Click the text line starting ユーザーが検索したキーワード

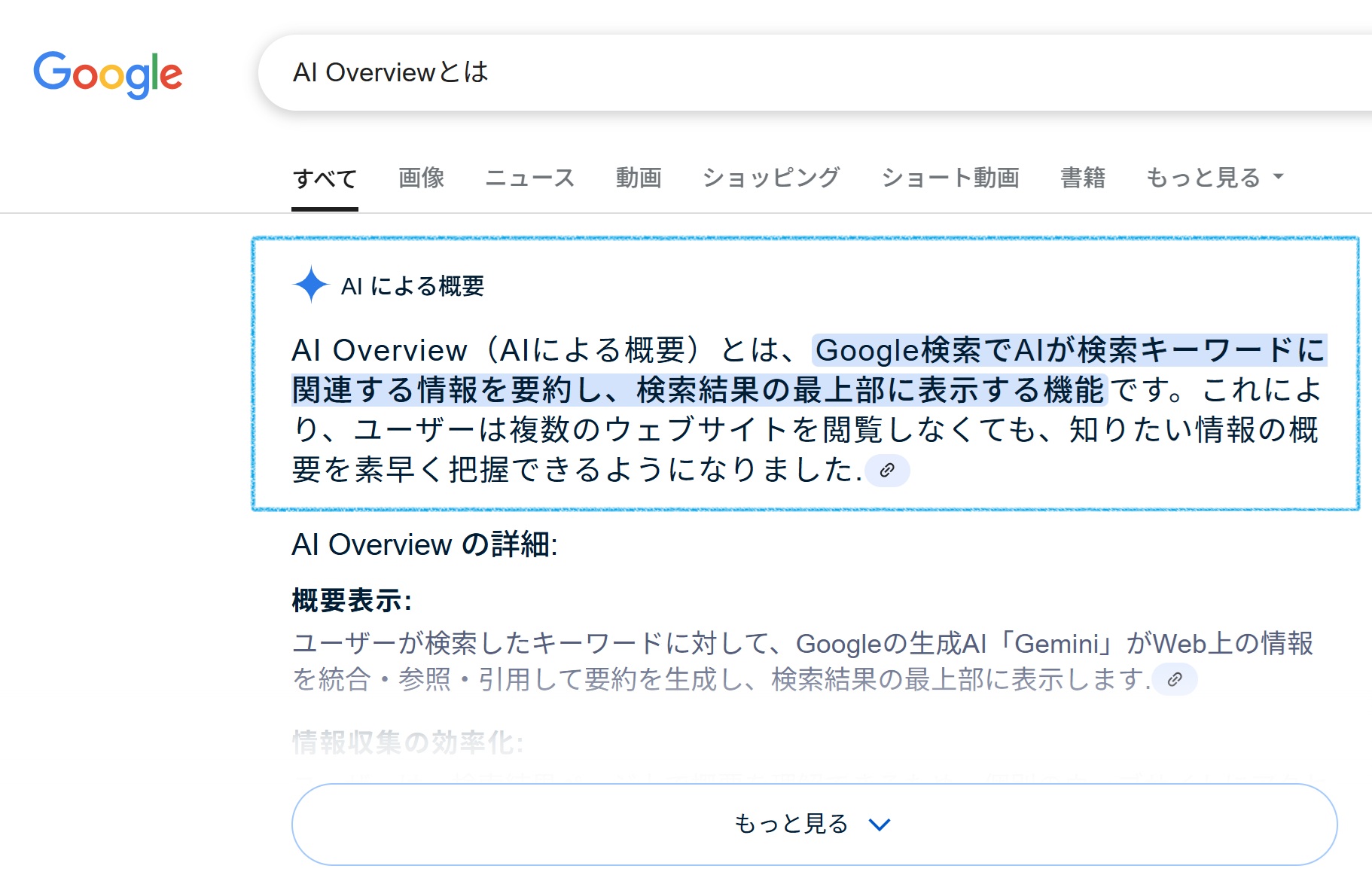pos(803,644)
